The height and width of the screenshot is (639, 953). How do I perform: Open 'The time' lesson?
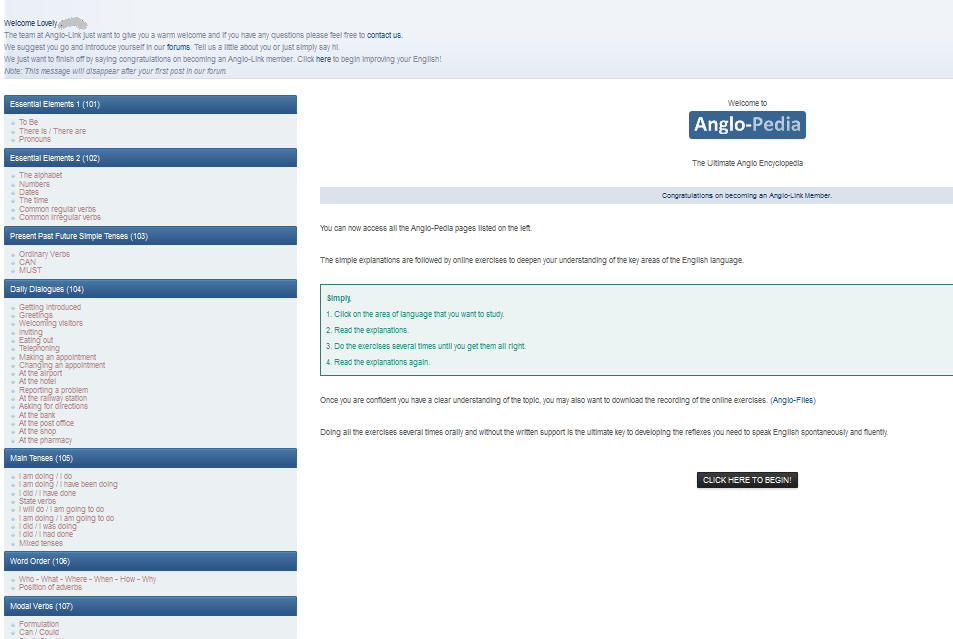(33, 200)
